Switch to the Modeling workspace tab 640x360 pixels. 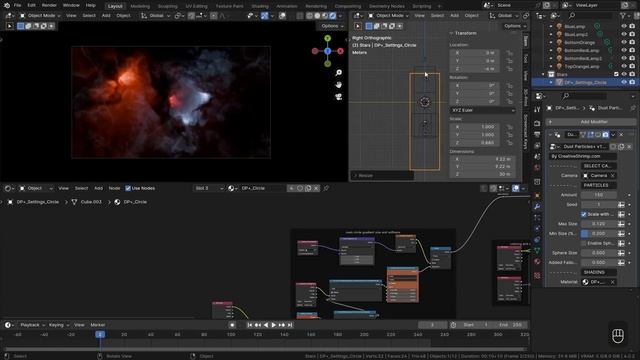coord(140,6)
